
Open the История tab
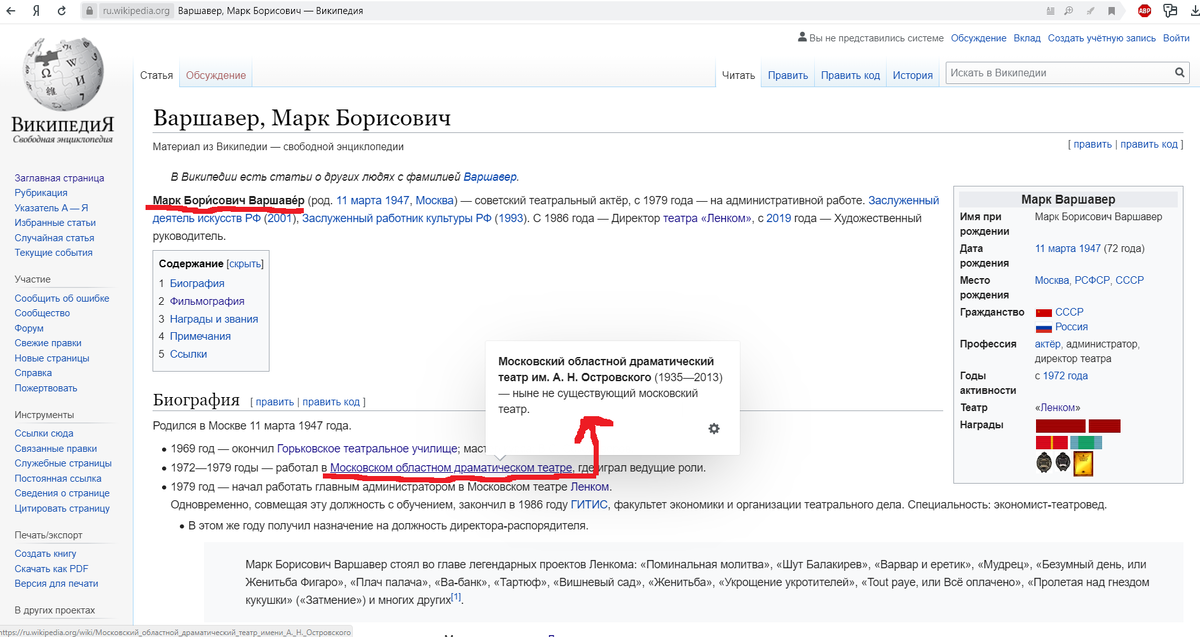pos(912,74)
